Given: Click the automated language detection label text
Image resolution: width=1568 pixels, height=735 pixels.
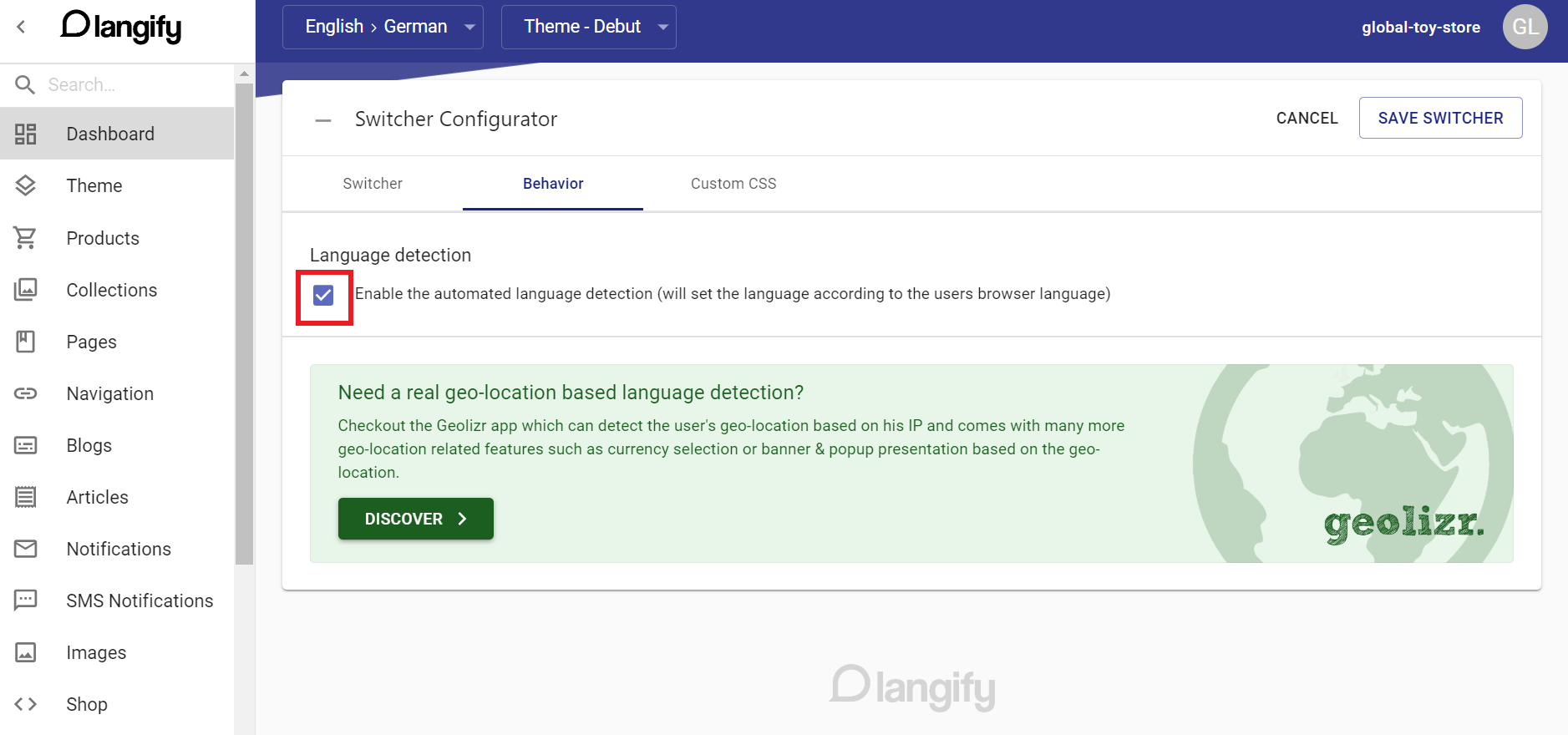Looking at the screenshot, I should click(733, 294).
